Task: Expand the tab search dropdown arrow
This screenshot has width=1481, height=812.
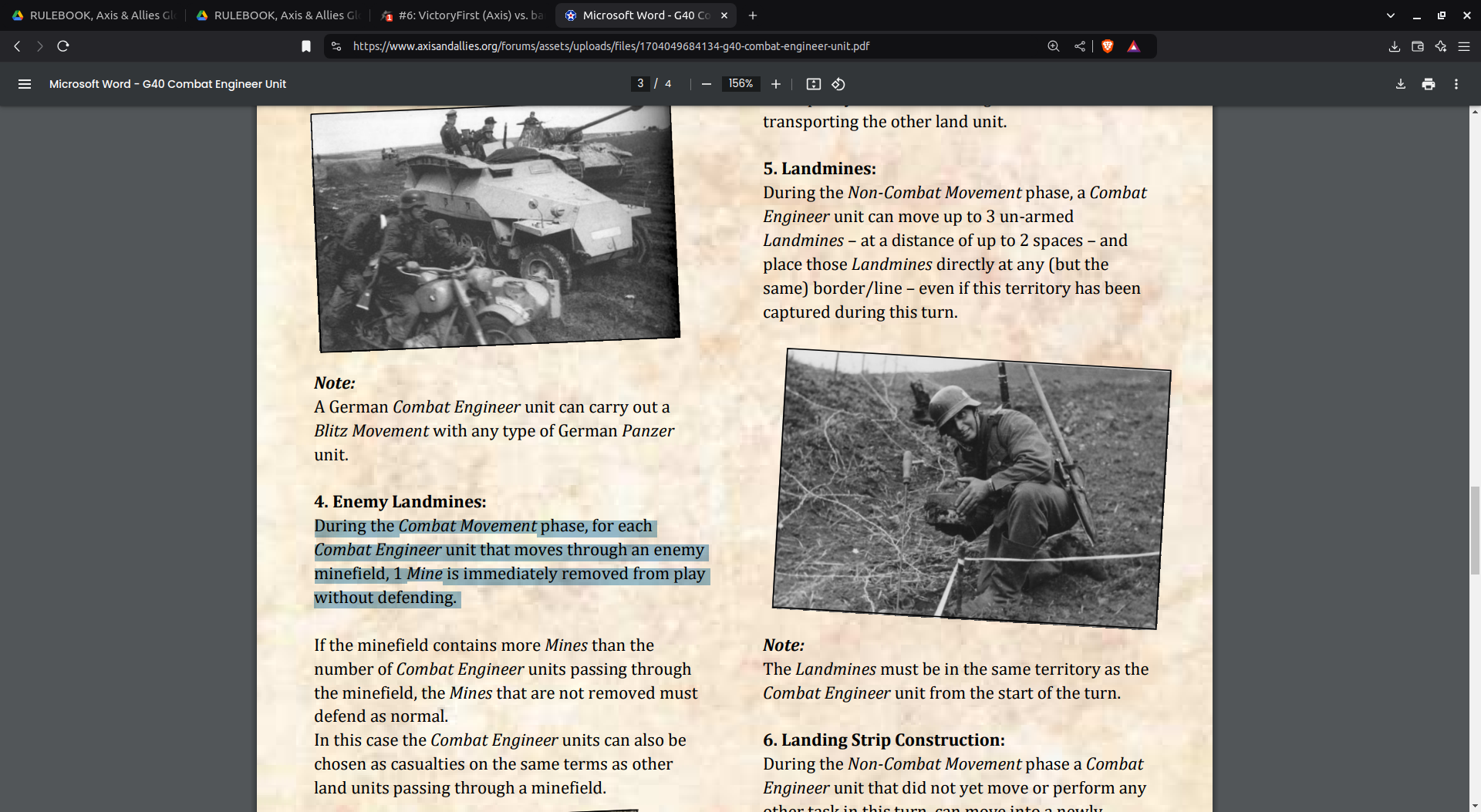Action: click(x=1391, y=15)
